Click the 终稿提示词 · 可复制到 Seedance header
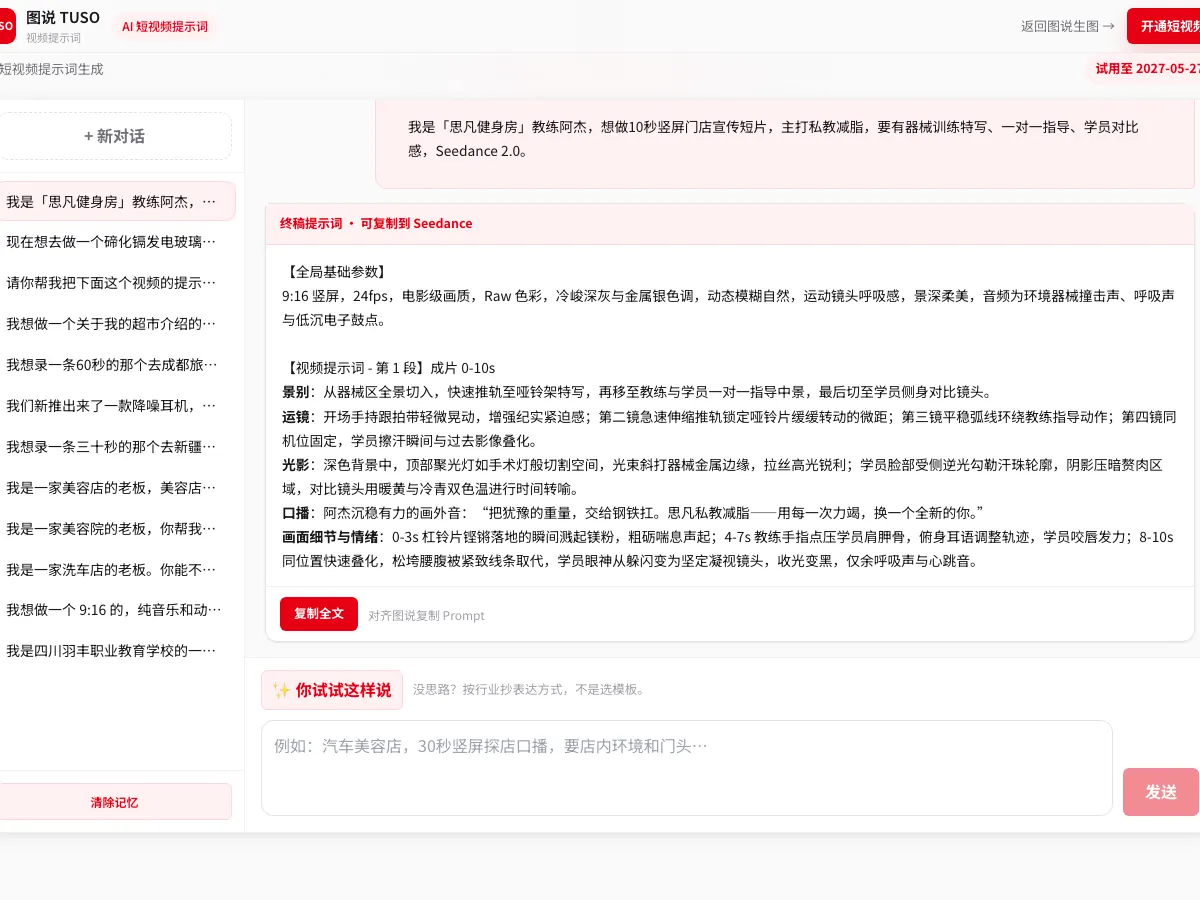The image size is (1200, 900). coord(376,223)
